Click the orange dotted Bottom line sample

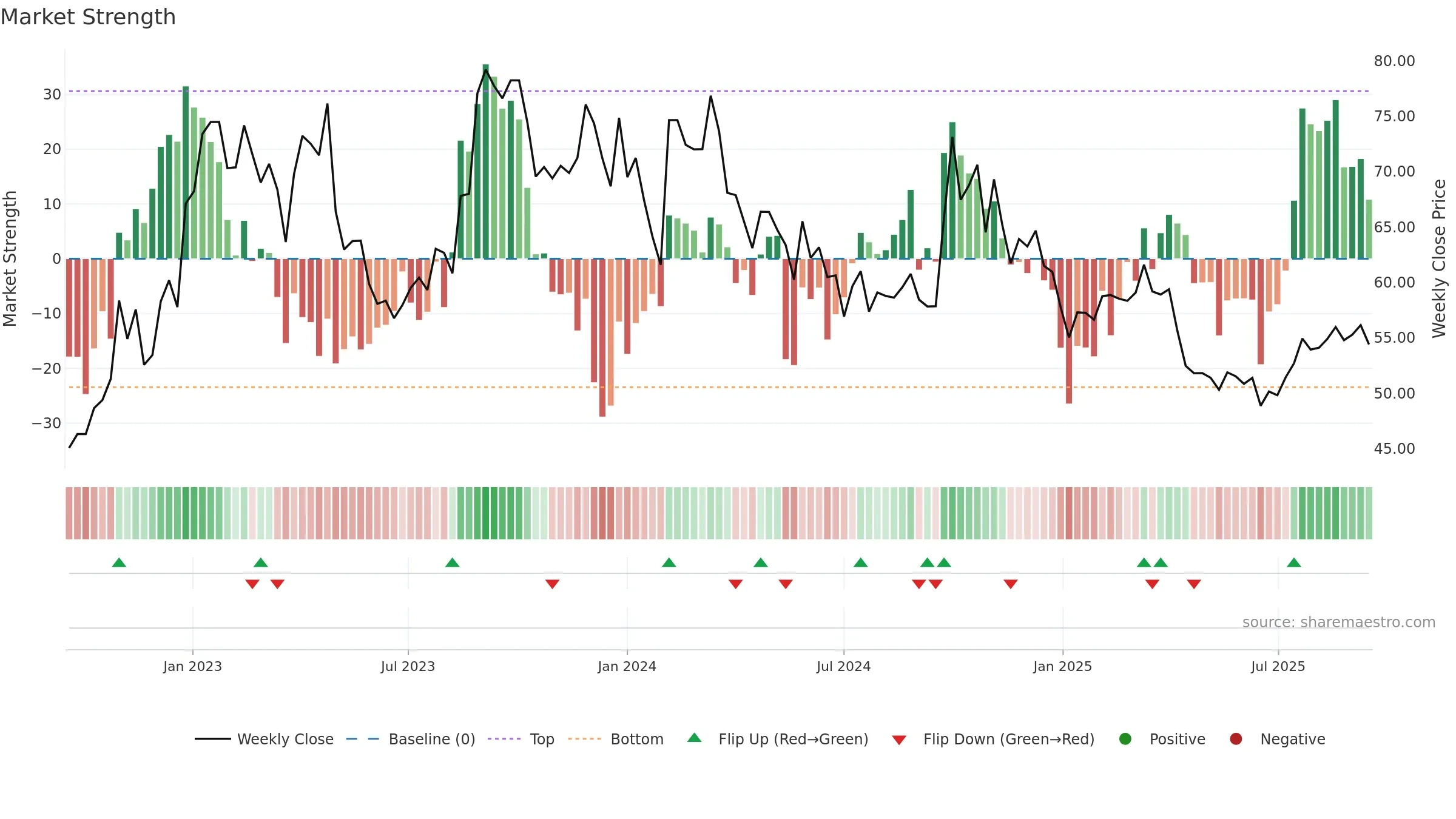point(585,739)
